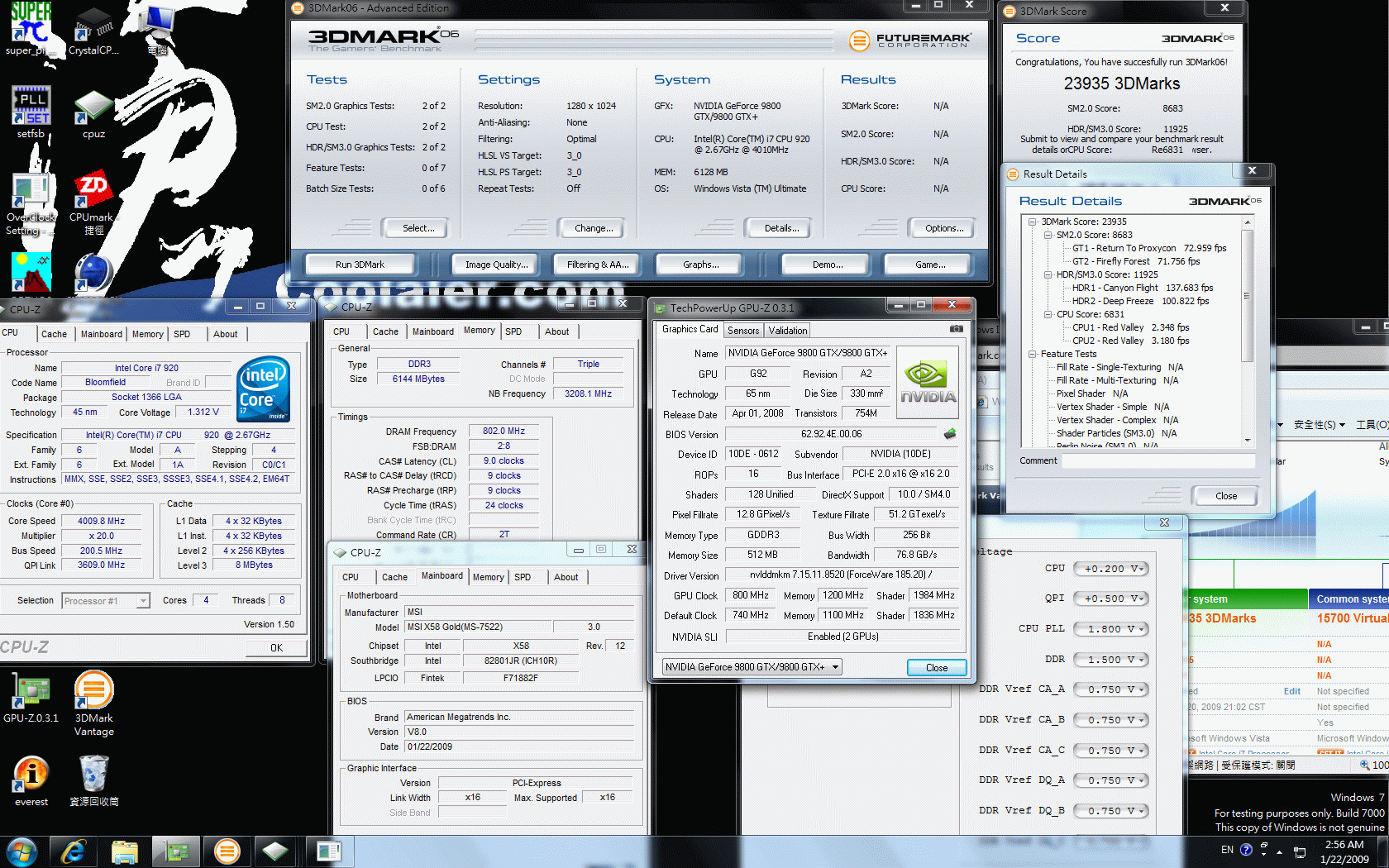Open Cache tab in CPU-Z processor window
The image size is (1389, 868).
click(55, 334)
